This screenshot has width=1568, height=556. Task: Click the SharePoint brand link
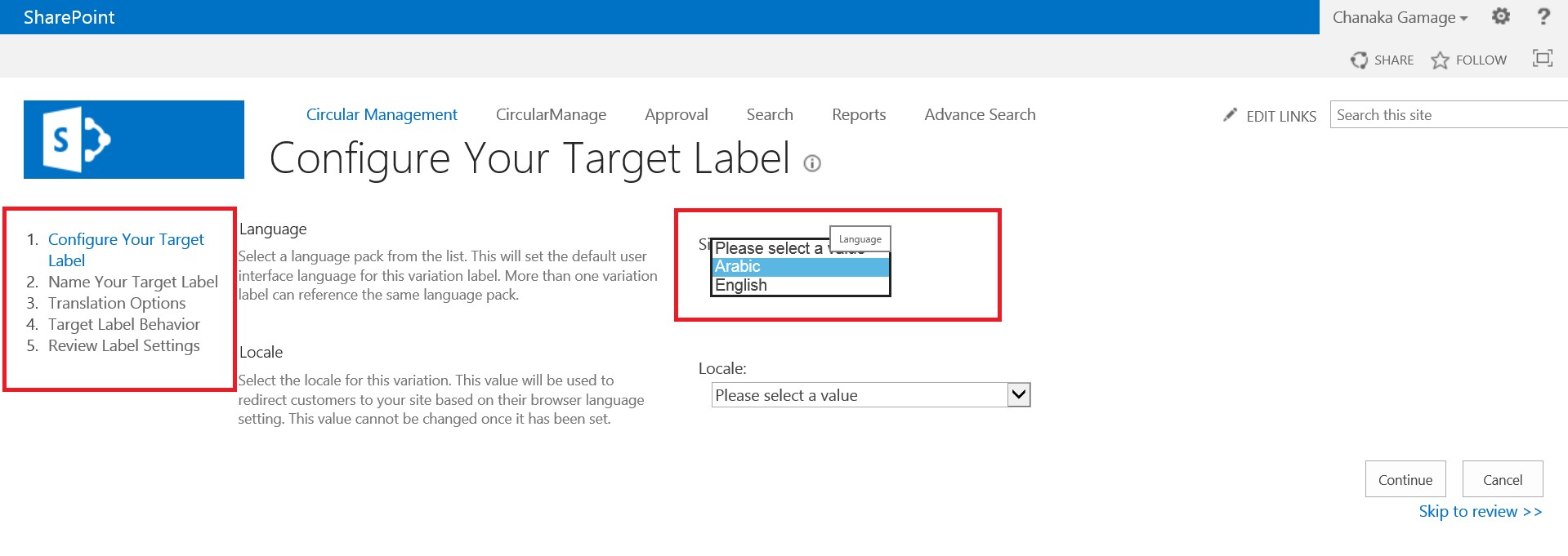69,17
